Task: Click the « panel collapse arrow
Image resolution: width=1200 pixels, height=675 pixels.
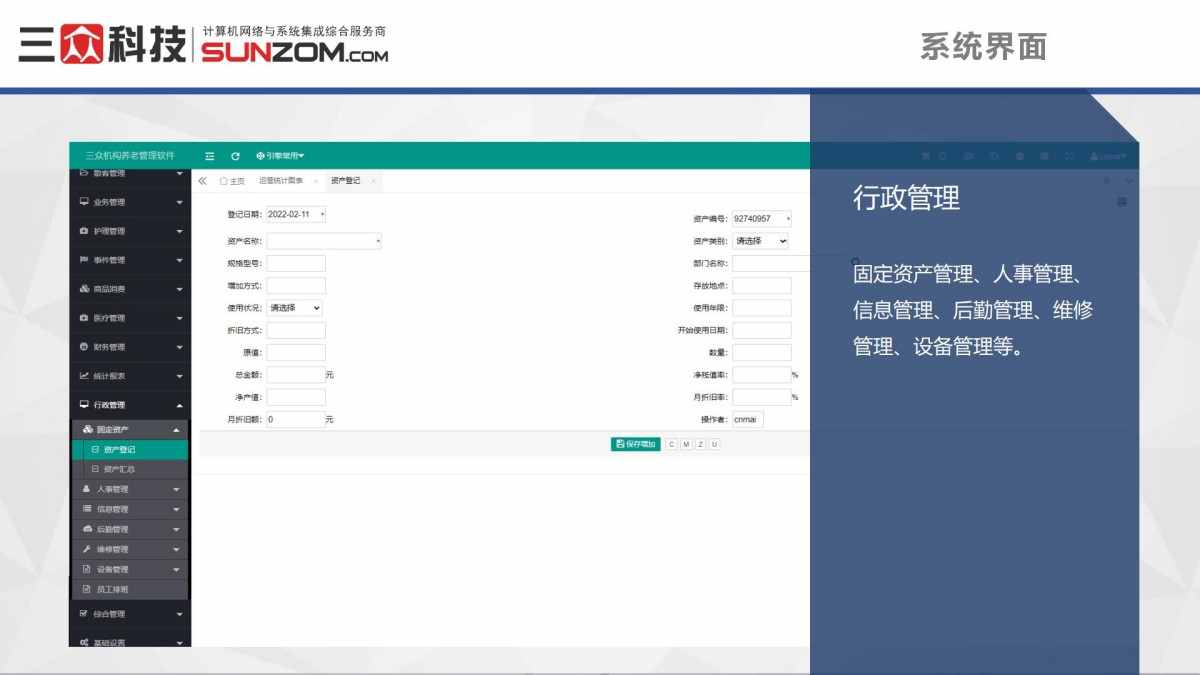Action: coord(204,181)
